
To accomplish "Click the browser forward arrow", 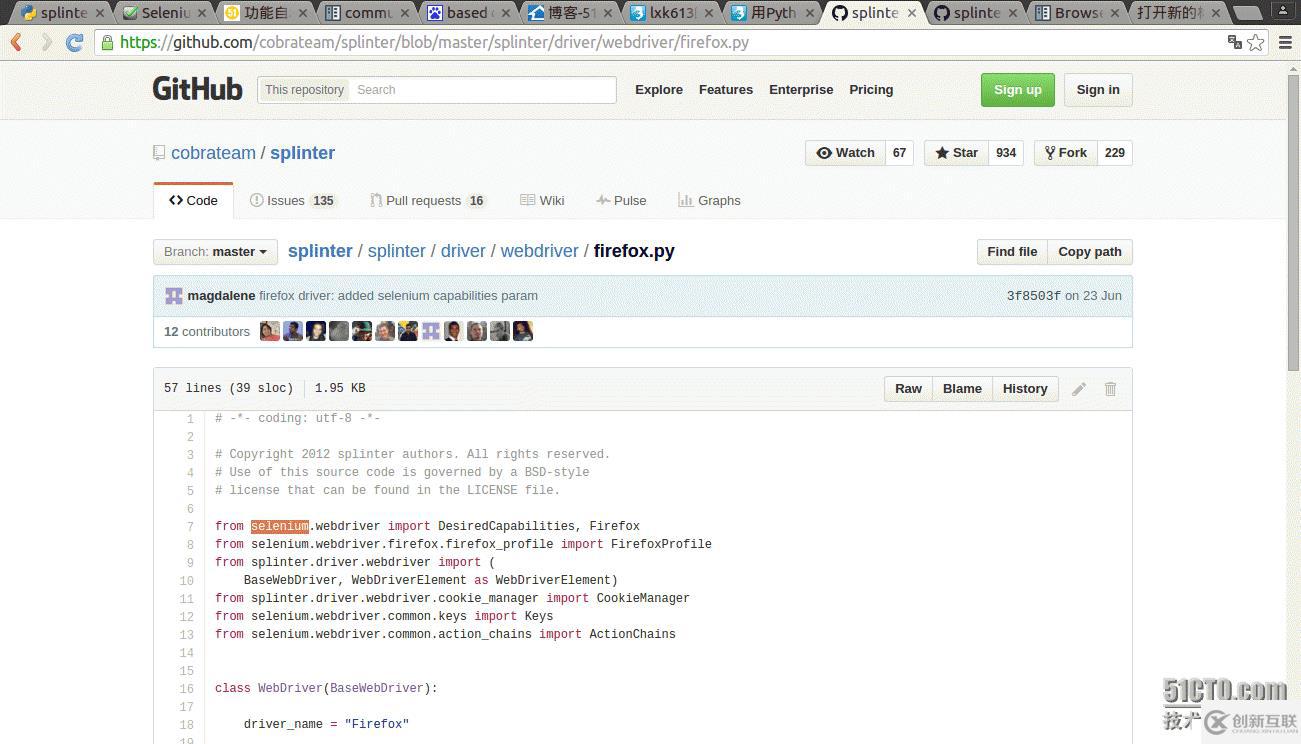I will [x=45, y=42].
